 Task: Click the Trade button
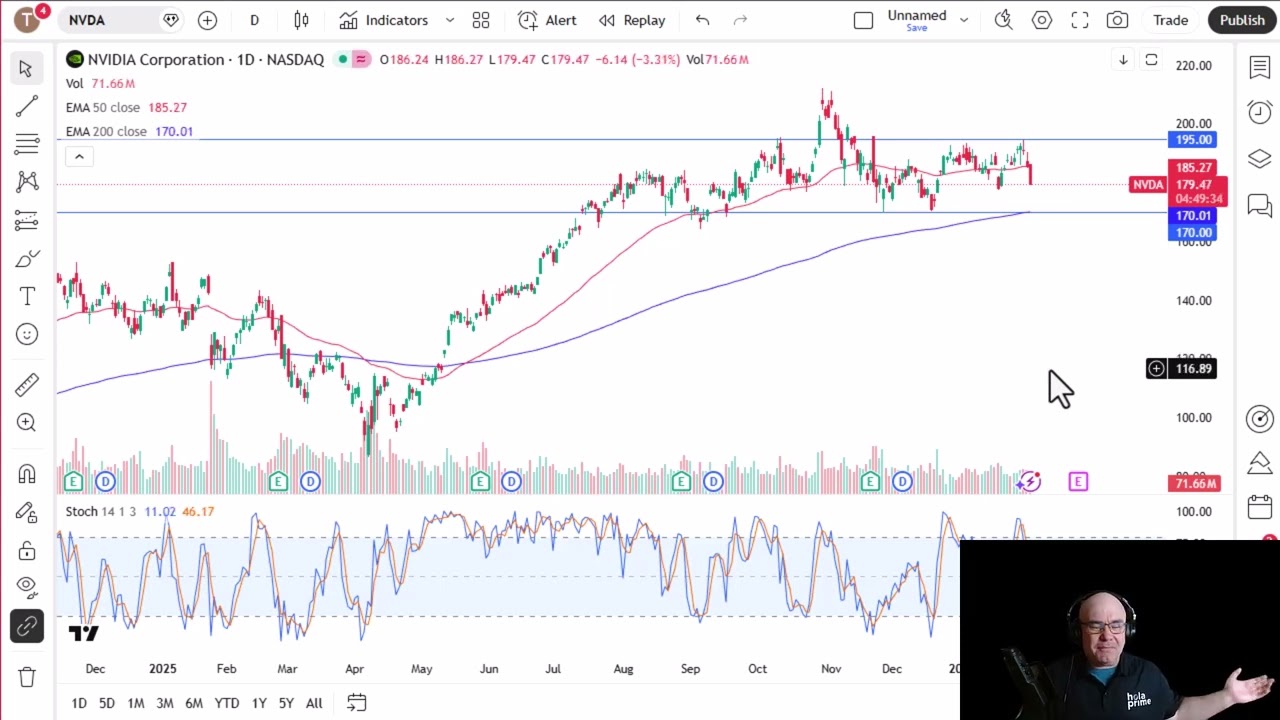tap(1170, 20)
